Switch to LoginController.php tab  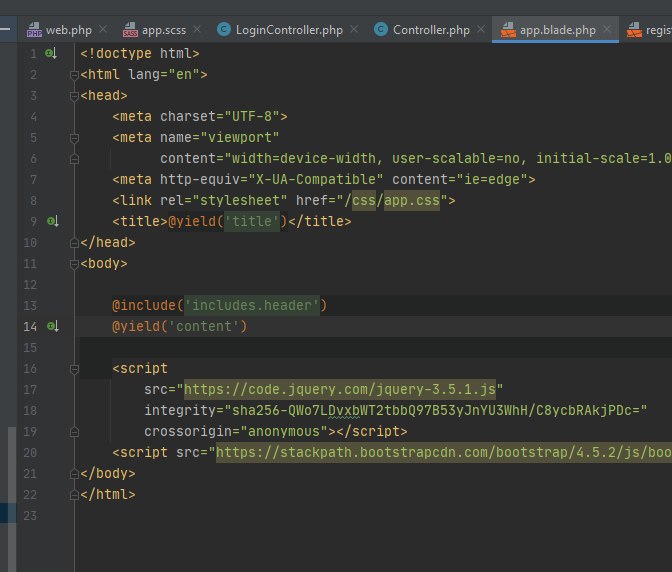pyautogui.click(x=289, y=30)
